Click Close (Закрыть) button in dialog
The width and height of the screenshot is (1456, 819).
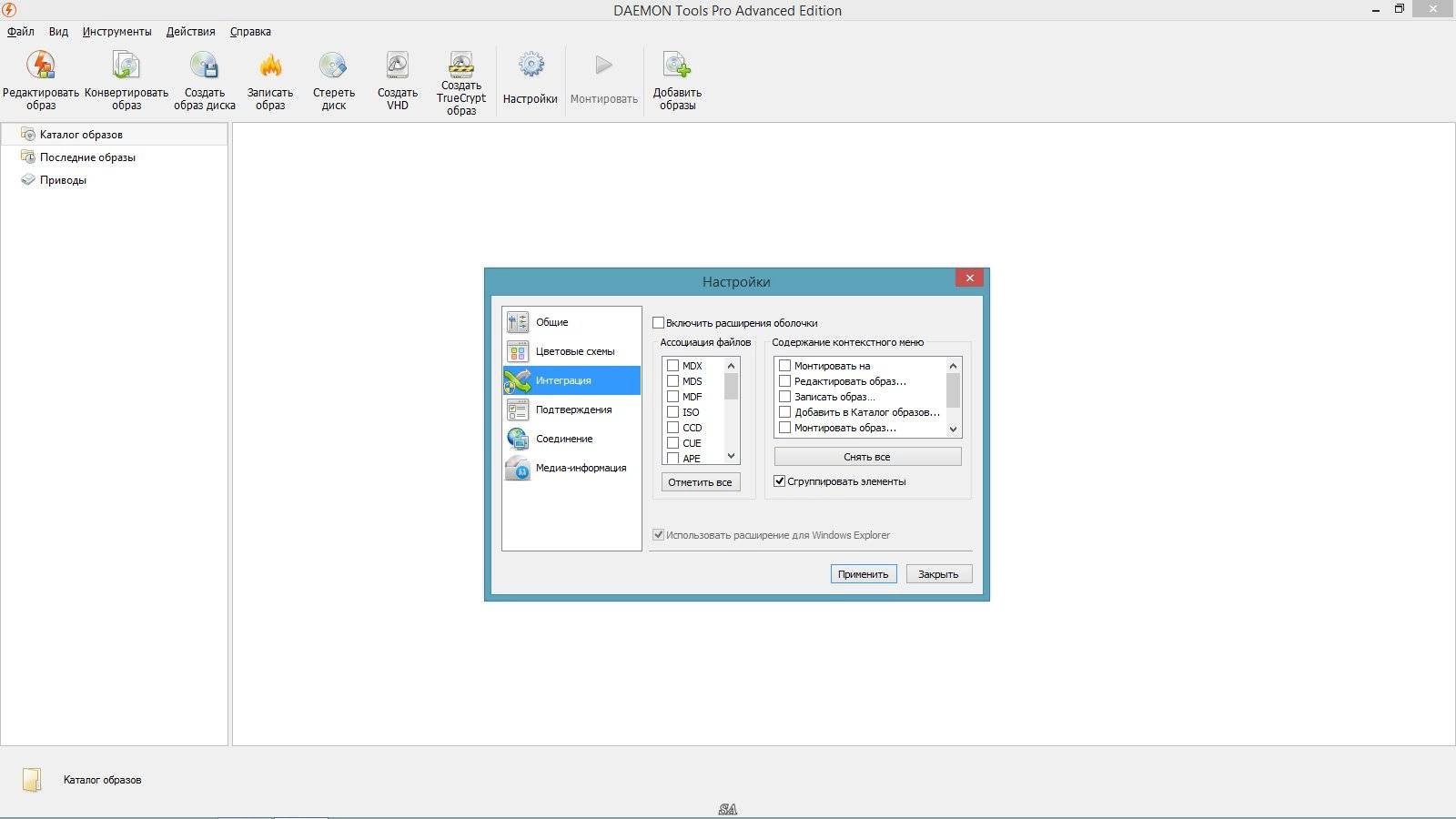[x=938, y=574]
